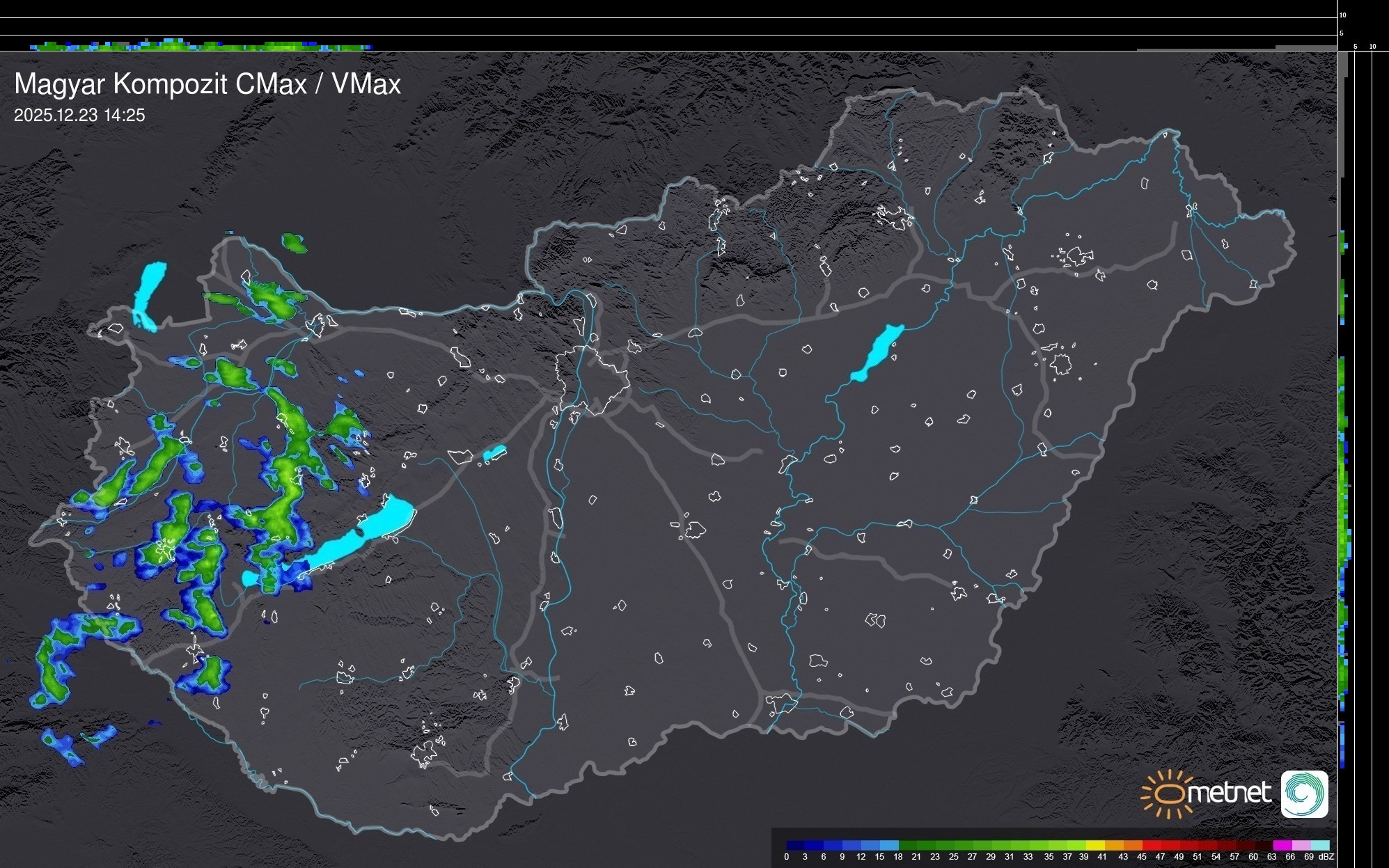Screen dimensions: 1389x868
Task: Select the orange 43 dBZ legend swatch
Action: (1132, 845)
